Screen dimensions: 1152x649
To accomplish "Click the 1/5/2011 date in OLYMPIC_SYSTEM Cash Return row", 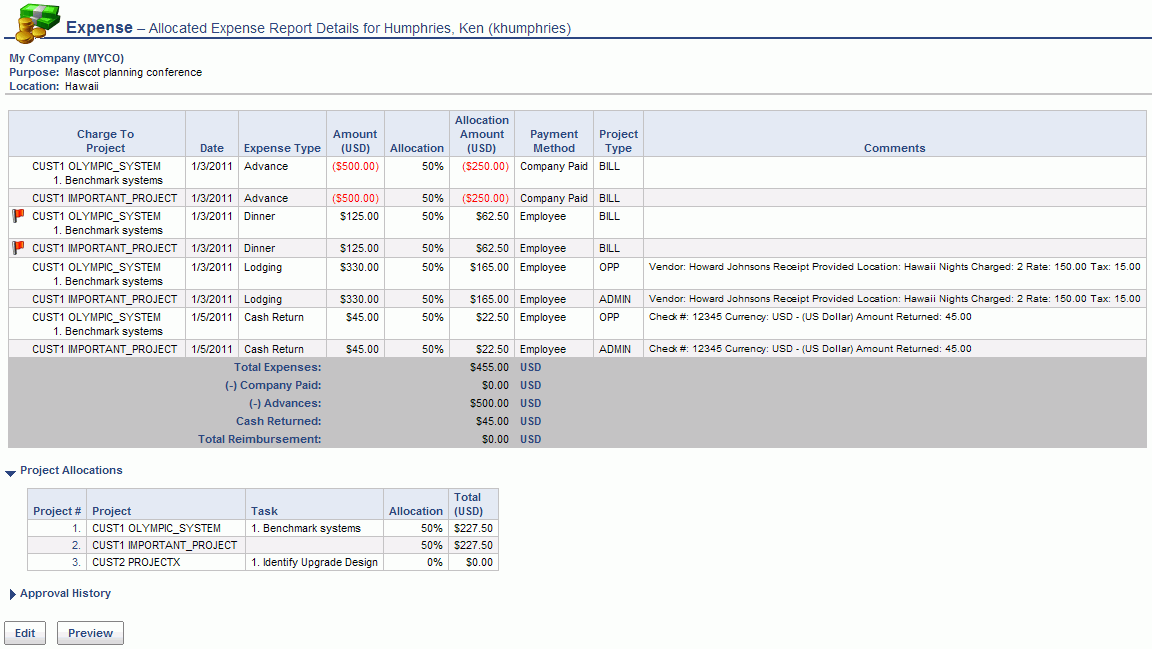I will coord(212,317).
